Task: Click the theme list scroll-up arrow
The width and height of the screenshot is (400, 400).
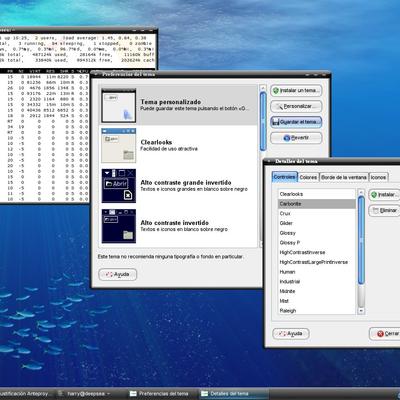Action: coord(263,88)
